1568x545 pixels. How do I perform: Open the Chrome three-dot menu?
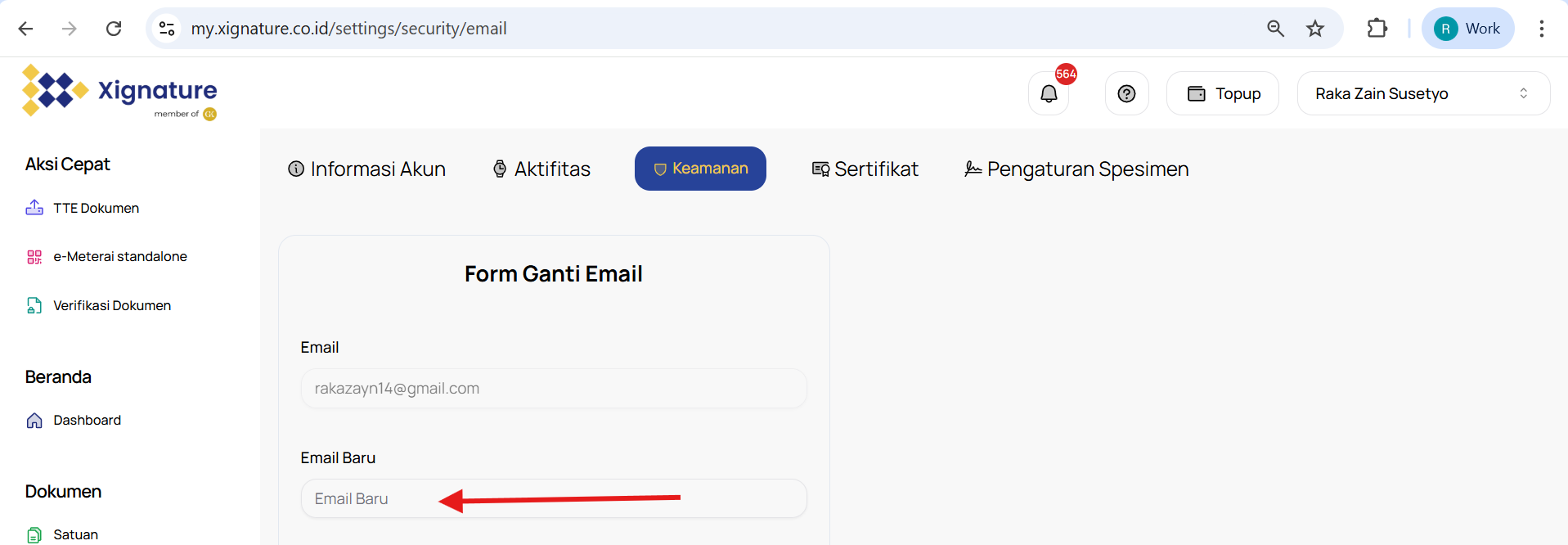(x=1541, y=29)
